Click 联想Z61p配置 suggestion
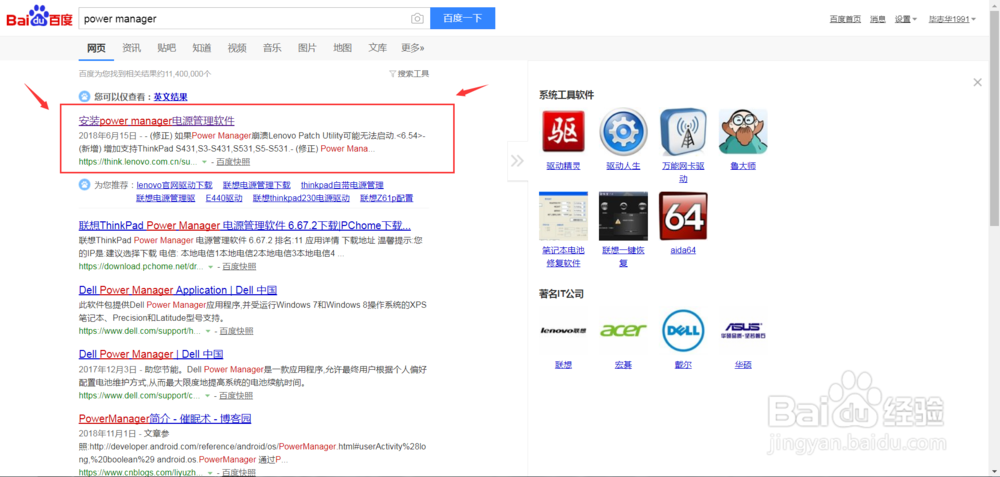1000x477 pixels. (386, 198)
